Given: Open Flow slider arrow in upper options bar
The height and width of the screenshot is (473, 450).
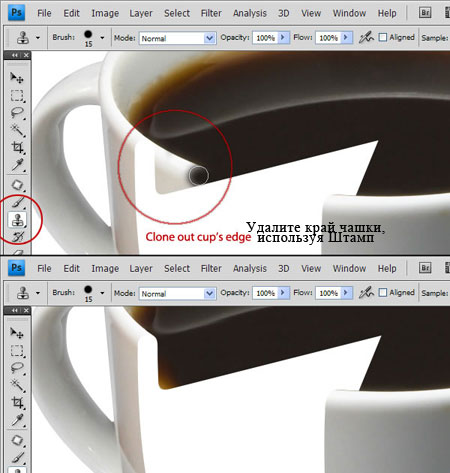Looking at the screenshot, I should pos(346,37).
